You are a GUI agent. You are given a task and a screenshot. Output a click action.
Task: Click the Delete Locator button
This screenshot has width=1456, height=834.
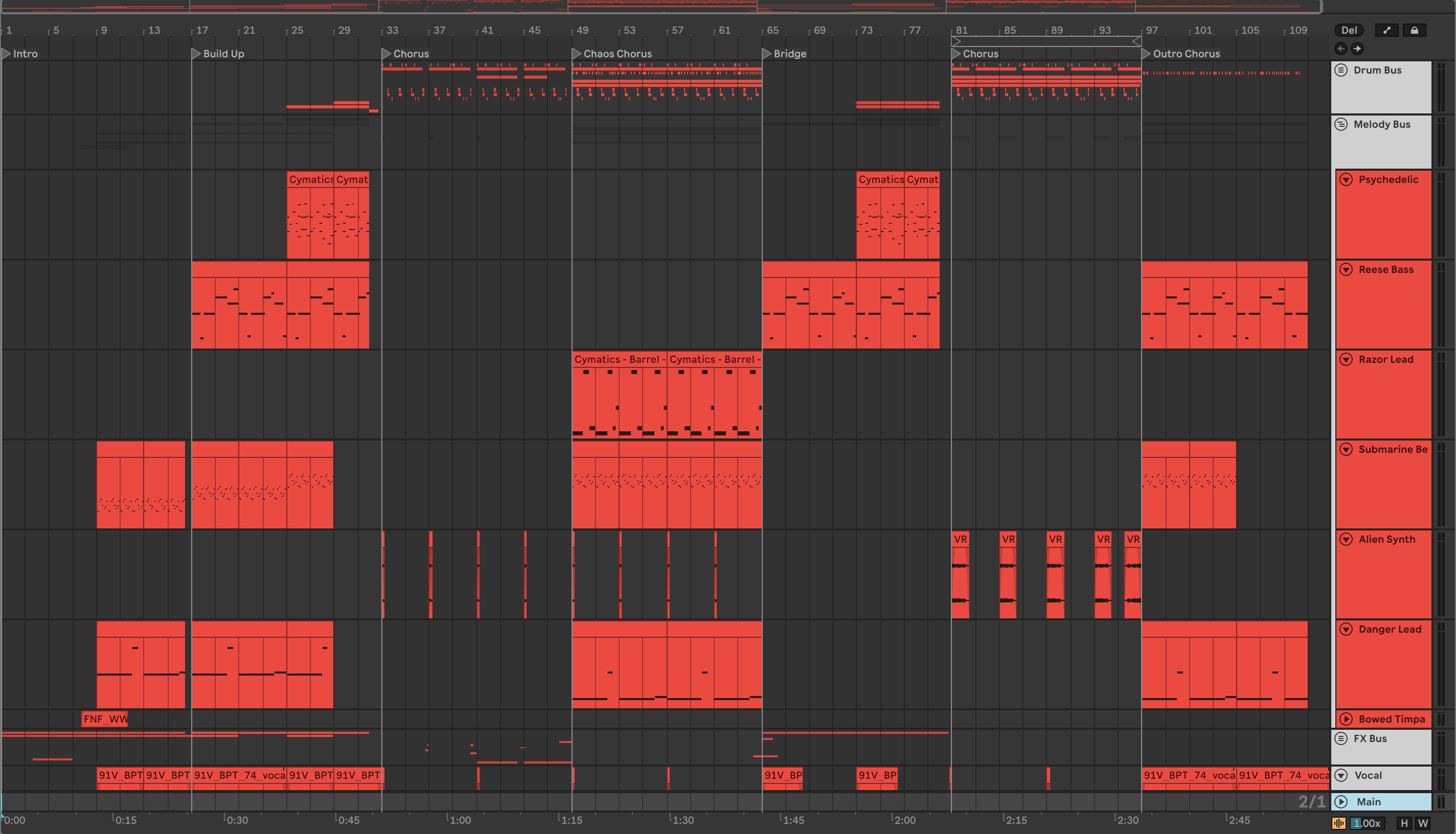click(1349, 30)
